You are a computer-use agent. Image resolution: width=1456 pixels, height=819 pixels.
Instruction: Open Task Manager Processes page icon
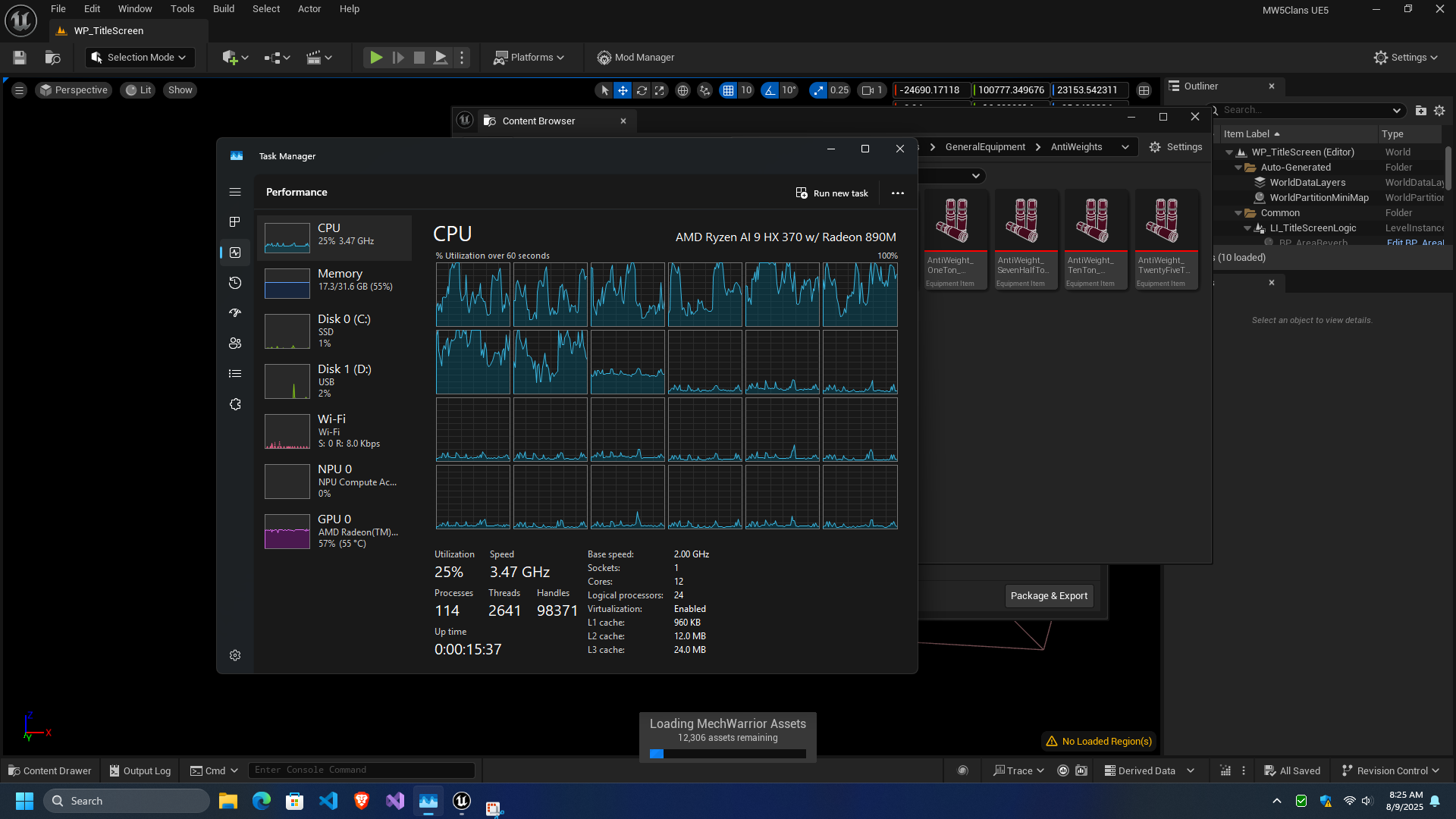pos(235,222)
